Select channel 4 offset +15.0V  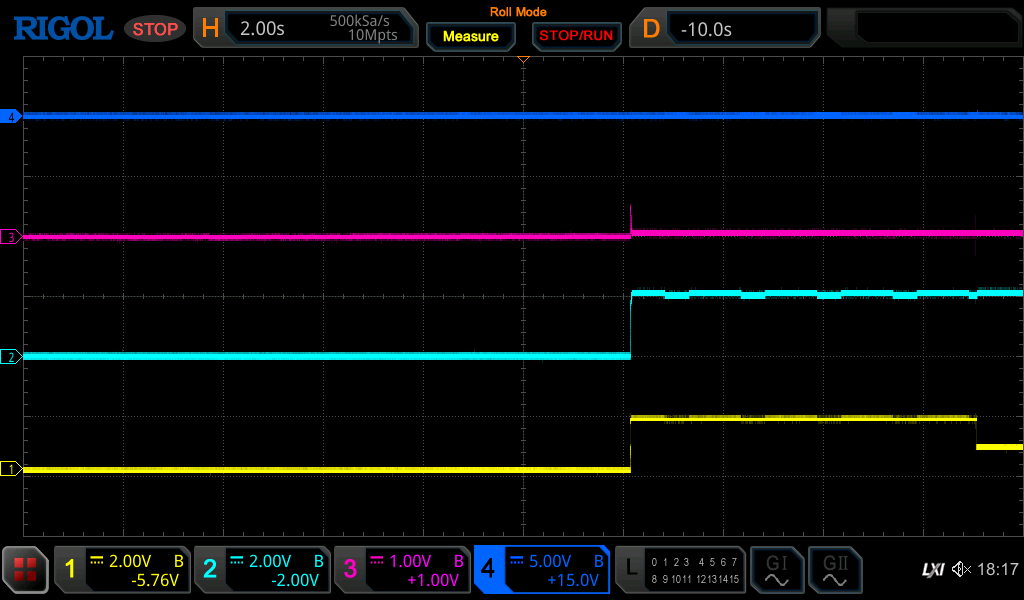pos(573,580)
